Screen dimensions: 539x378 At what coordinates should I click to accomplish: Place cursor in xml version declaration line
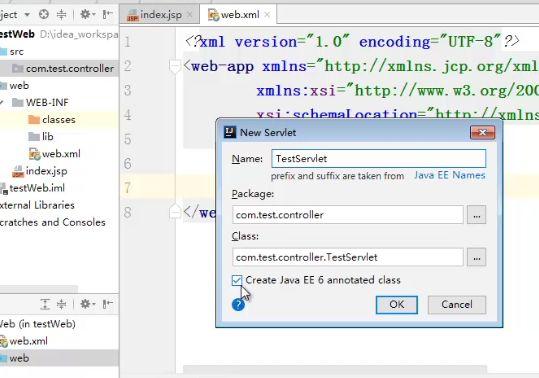(352, 42)
